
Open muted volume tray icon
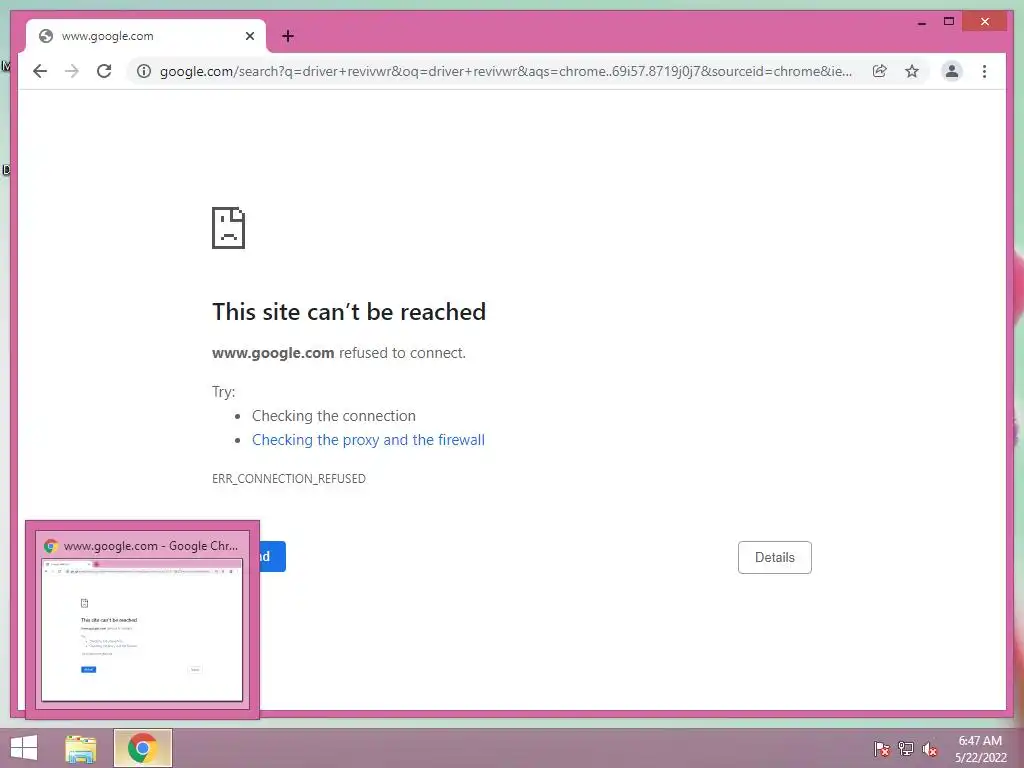click(929, 748)
